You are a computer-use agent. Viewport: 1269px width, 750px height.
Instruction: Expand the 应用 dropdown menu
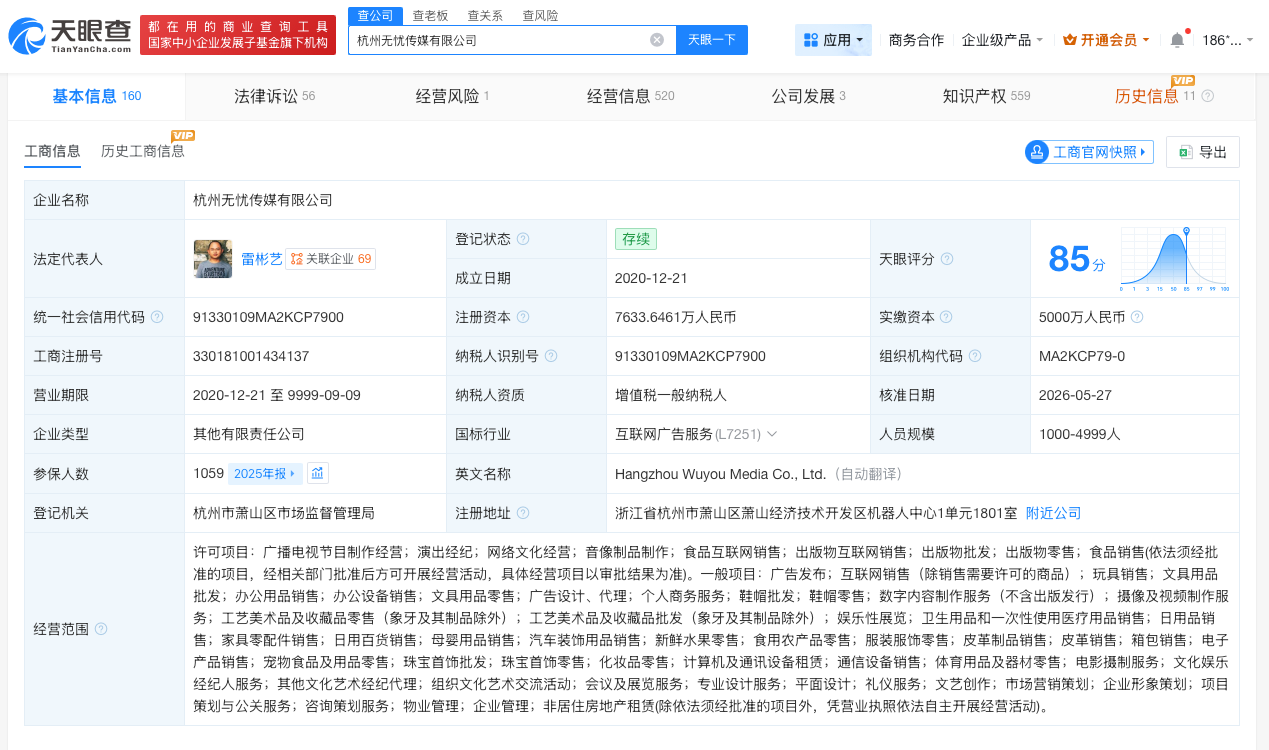click(x=860, y=41)
